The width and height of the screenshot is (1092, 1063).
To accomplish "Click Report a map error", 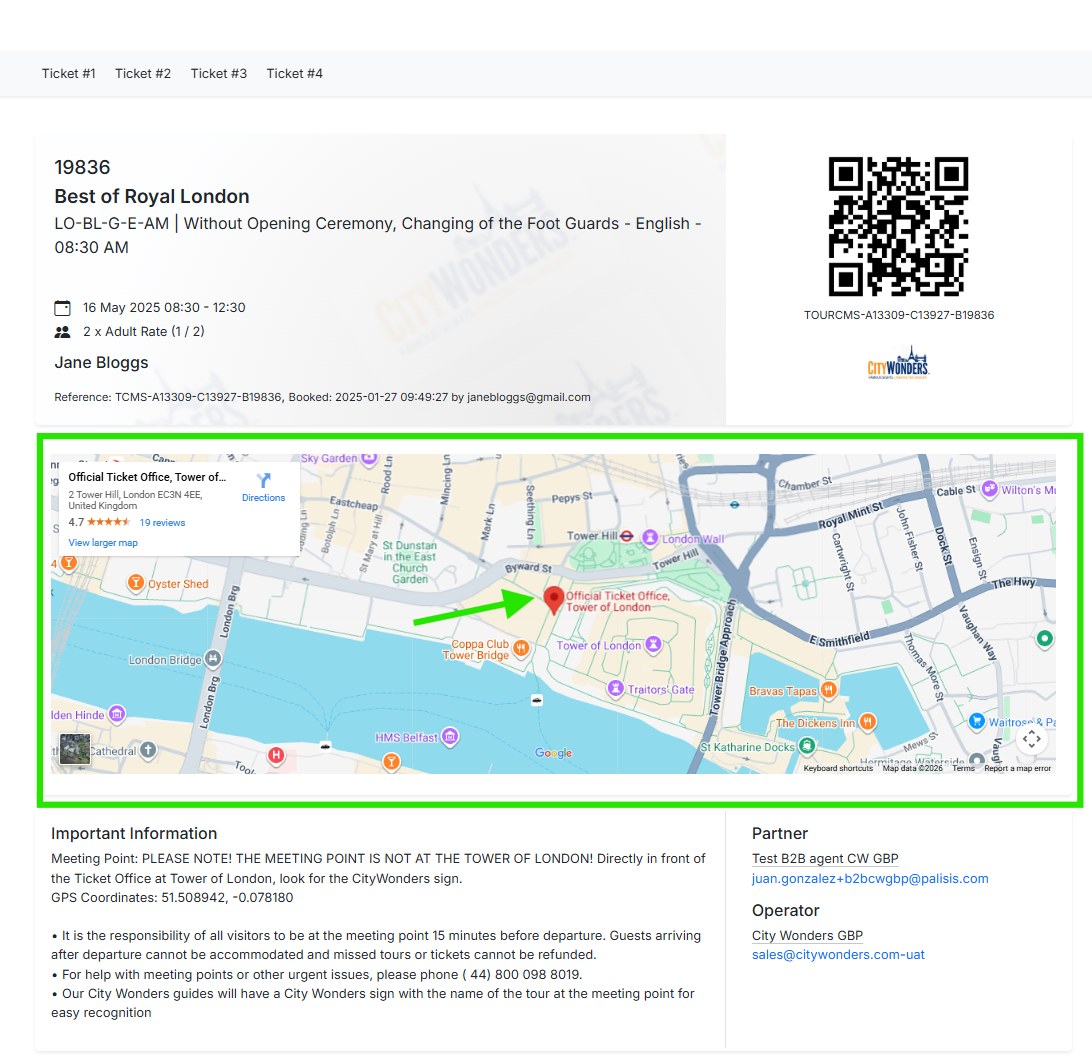I will point(1017,768).
